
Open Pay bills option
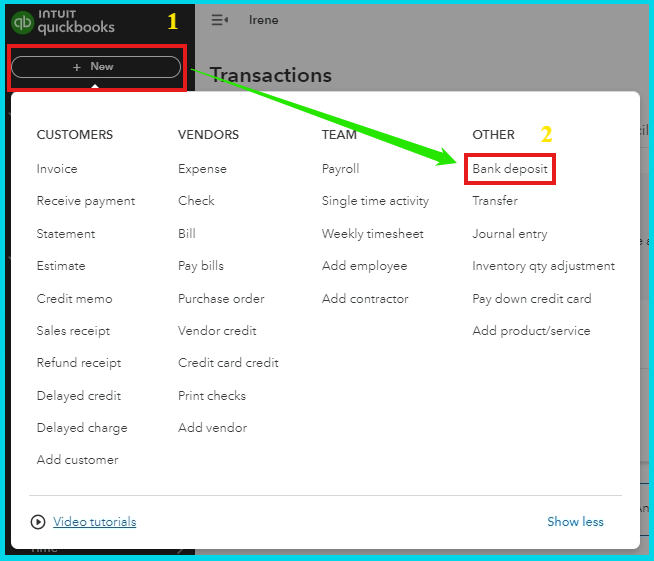tap(201, 266)
